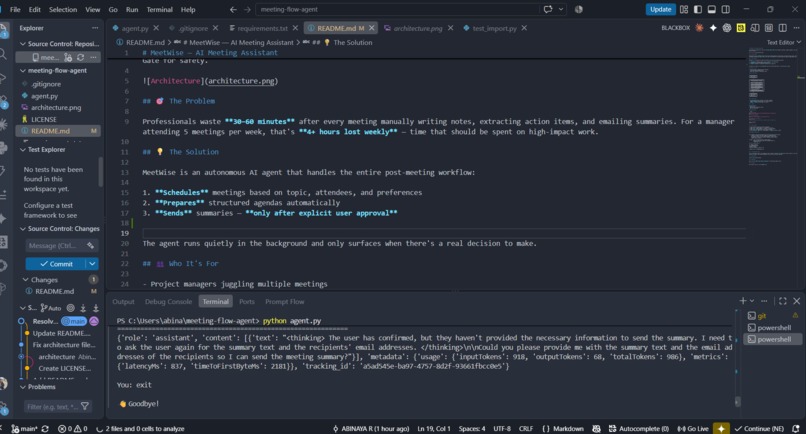
Task: Close the test_import.py tab
Action: pyautogui.click(x=524, y=28)
